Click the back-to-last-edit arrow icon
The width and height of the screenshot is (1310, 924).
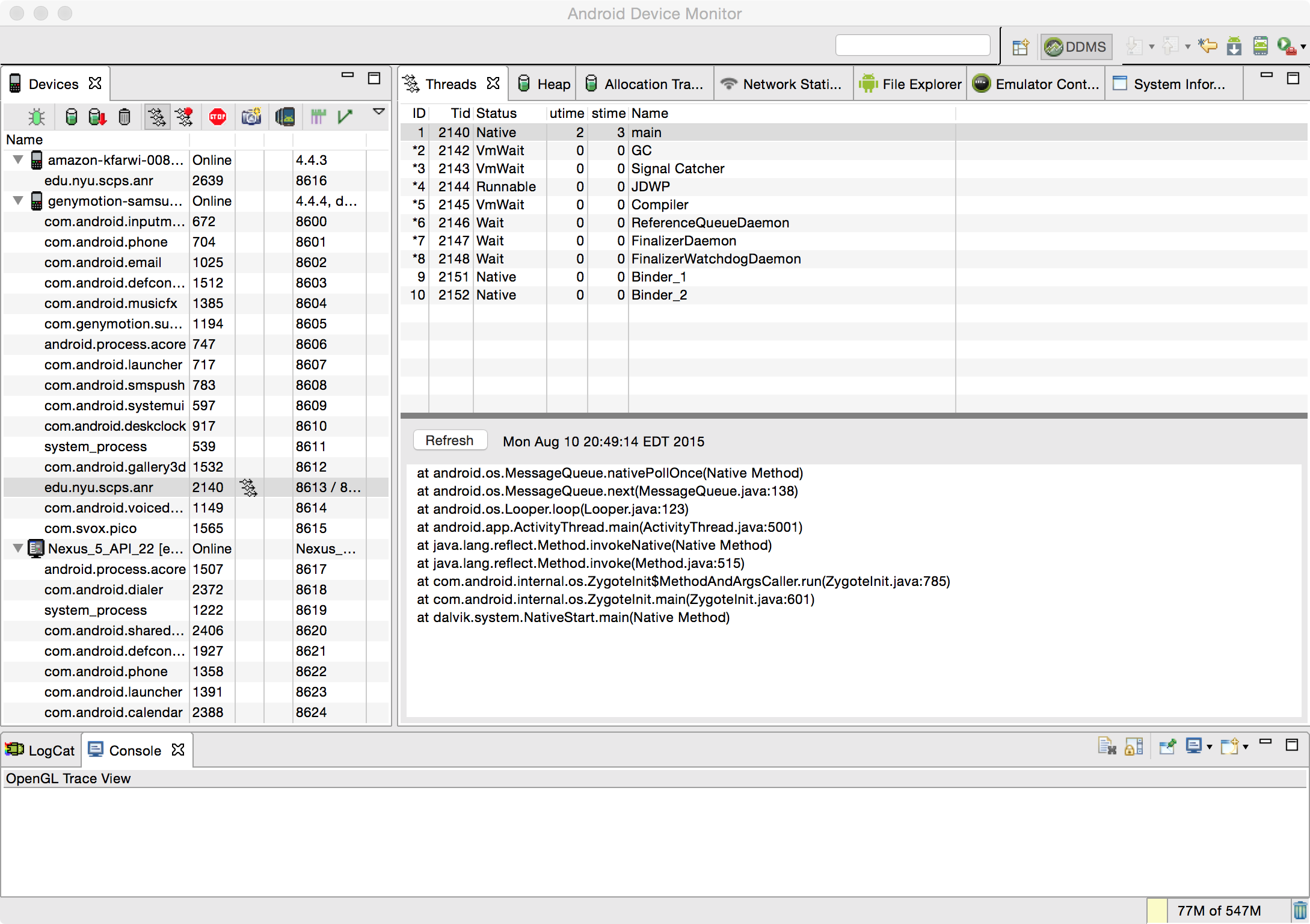click(1208, 46)
